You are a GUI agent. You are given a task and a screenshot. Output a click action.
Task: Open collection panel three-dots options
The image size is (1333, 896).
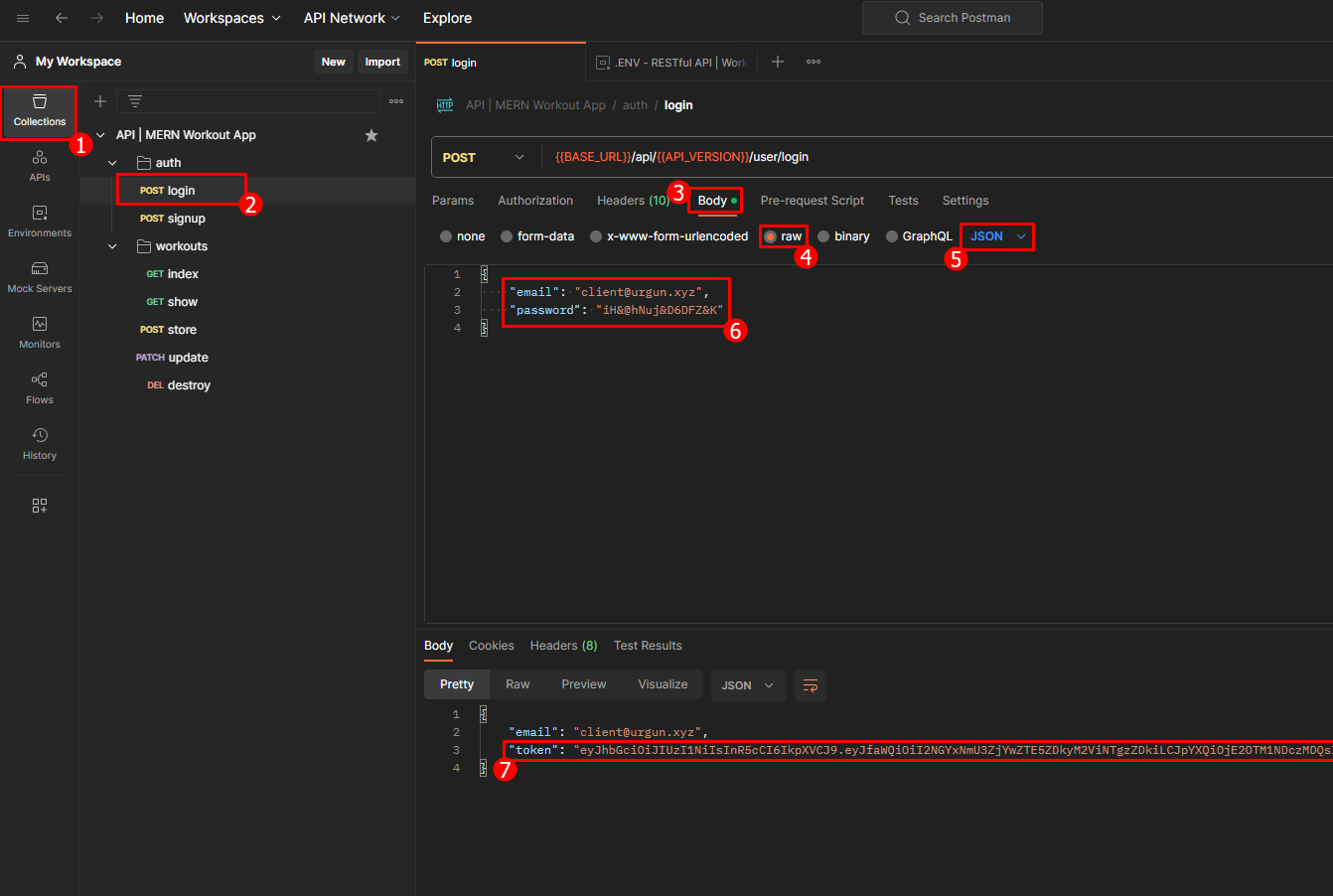point(396,101)
